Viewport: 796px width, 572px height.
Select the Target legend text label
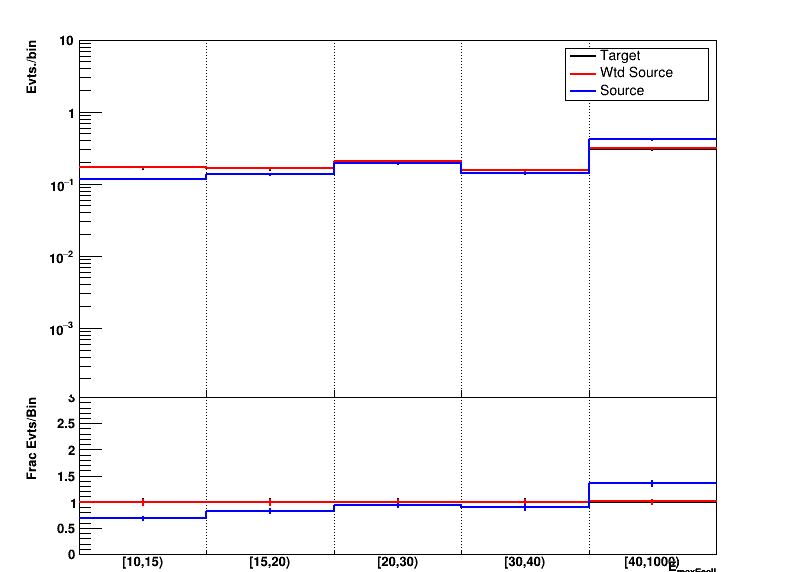(620, 56)
